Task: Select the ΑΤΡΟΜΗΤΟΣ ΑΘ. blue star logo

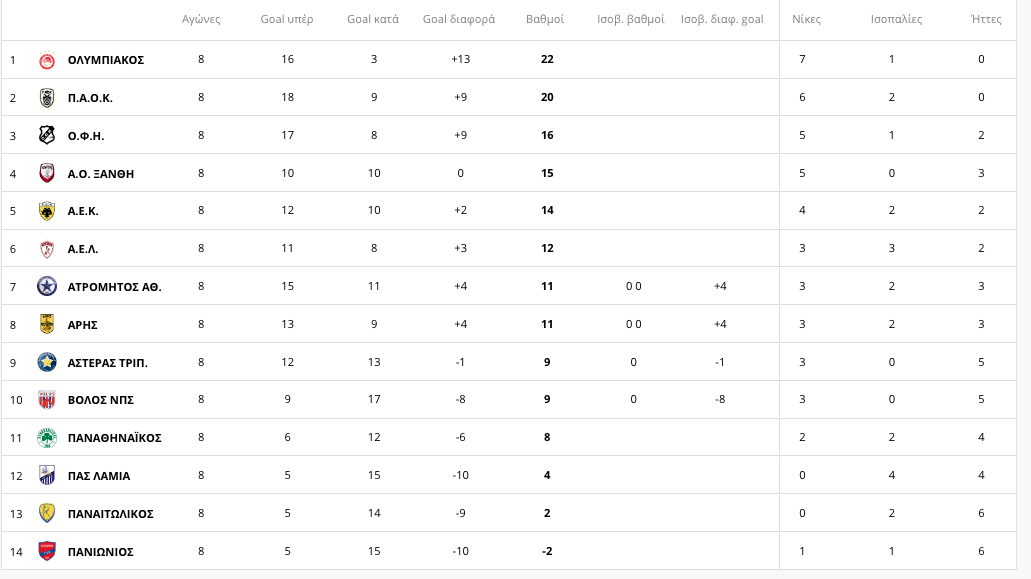Action: click(47, 287)
